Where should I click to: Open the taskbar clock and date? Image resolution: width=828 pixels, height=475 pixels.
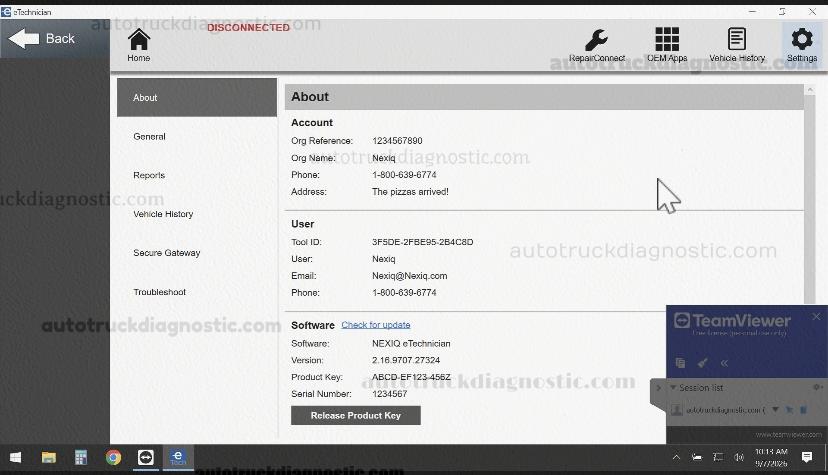tap(771, 458)
